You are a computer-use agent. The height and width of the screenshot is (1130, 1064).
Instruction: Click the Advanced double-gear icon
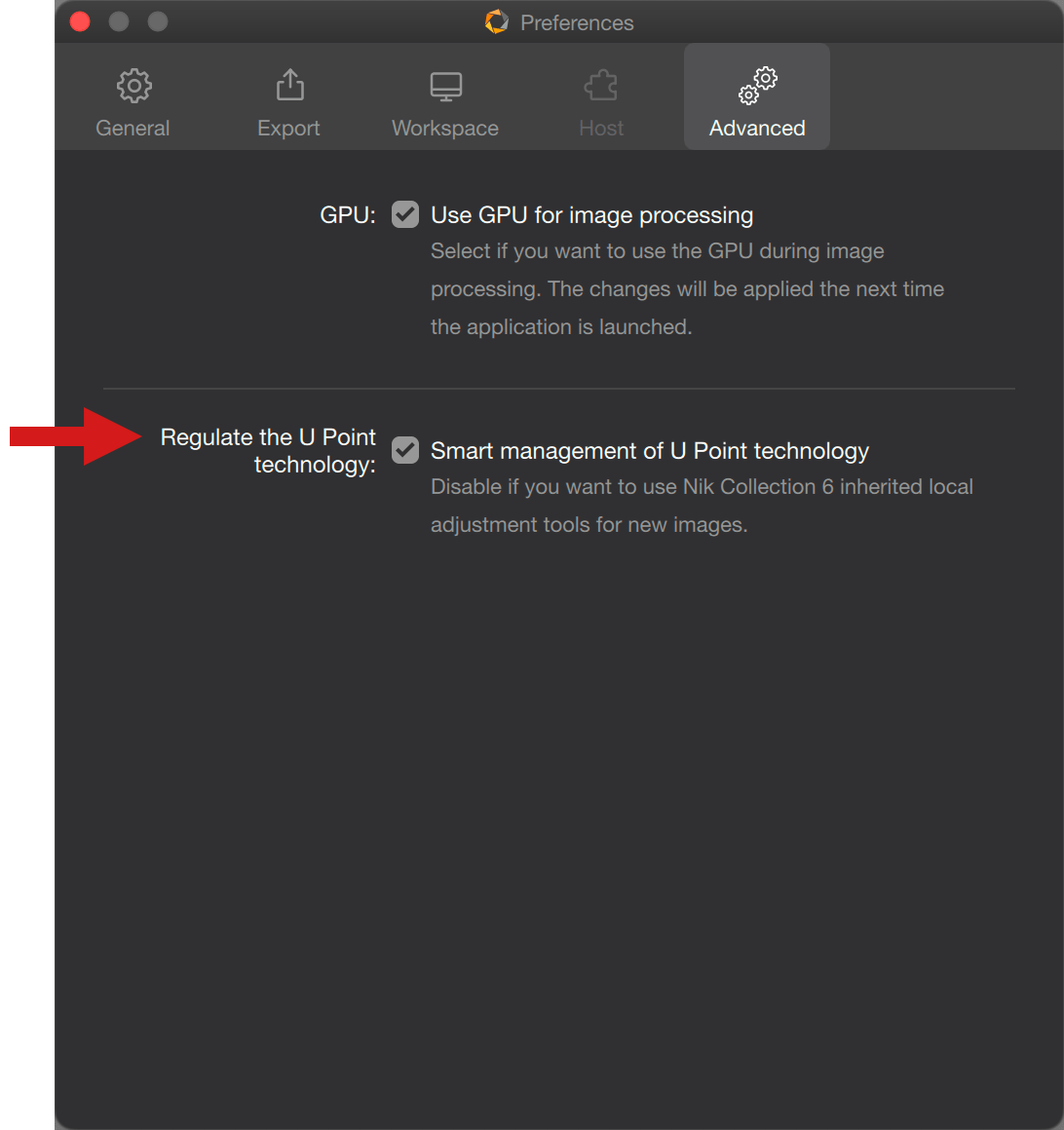[x=758, y=86]
